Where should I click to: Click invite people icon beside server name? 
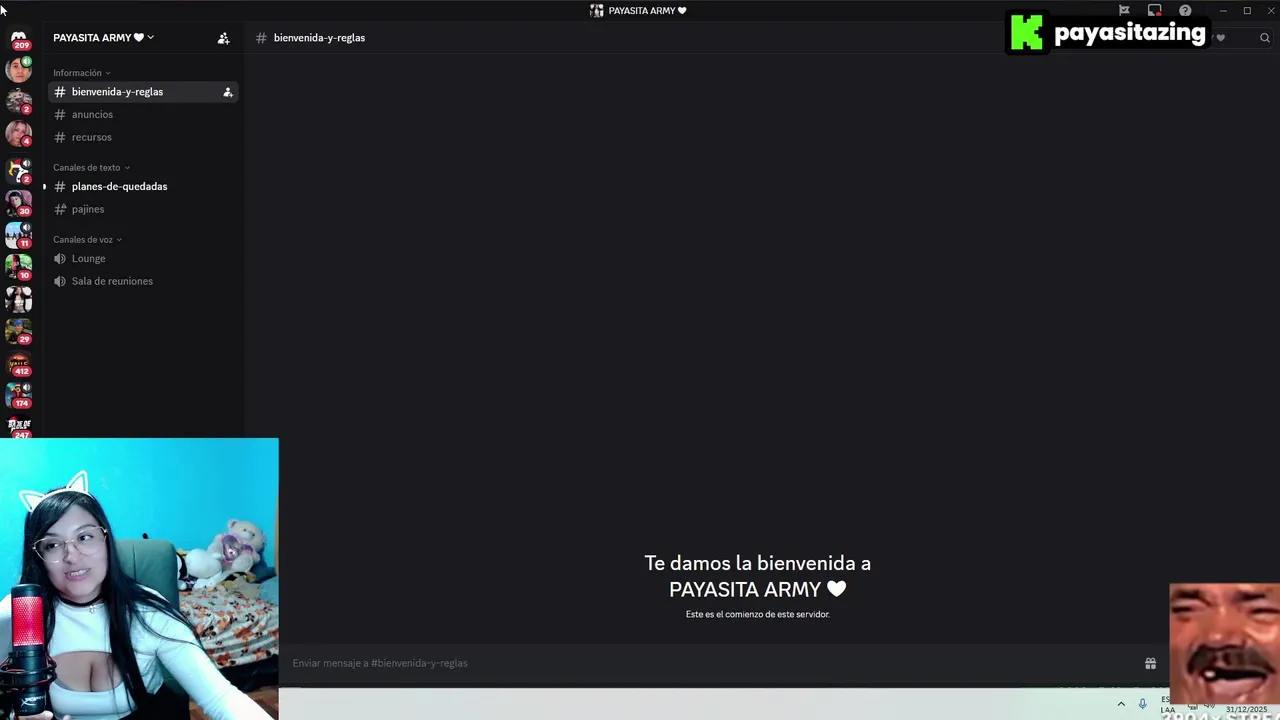(x=223, y=38)
